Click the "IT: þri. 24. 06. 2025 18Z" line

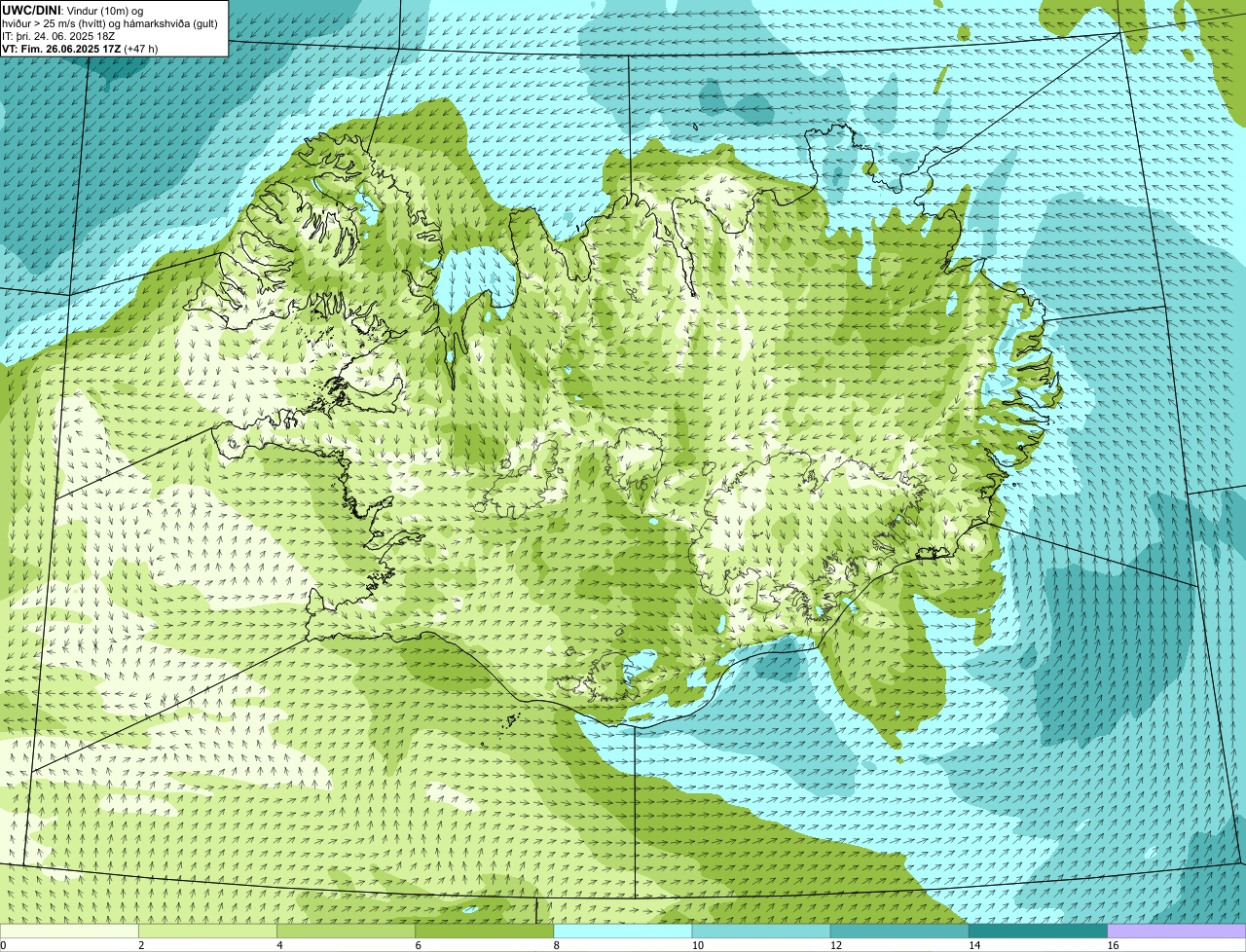coord(58,35)
